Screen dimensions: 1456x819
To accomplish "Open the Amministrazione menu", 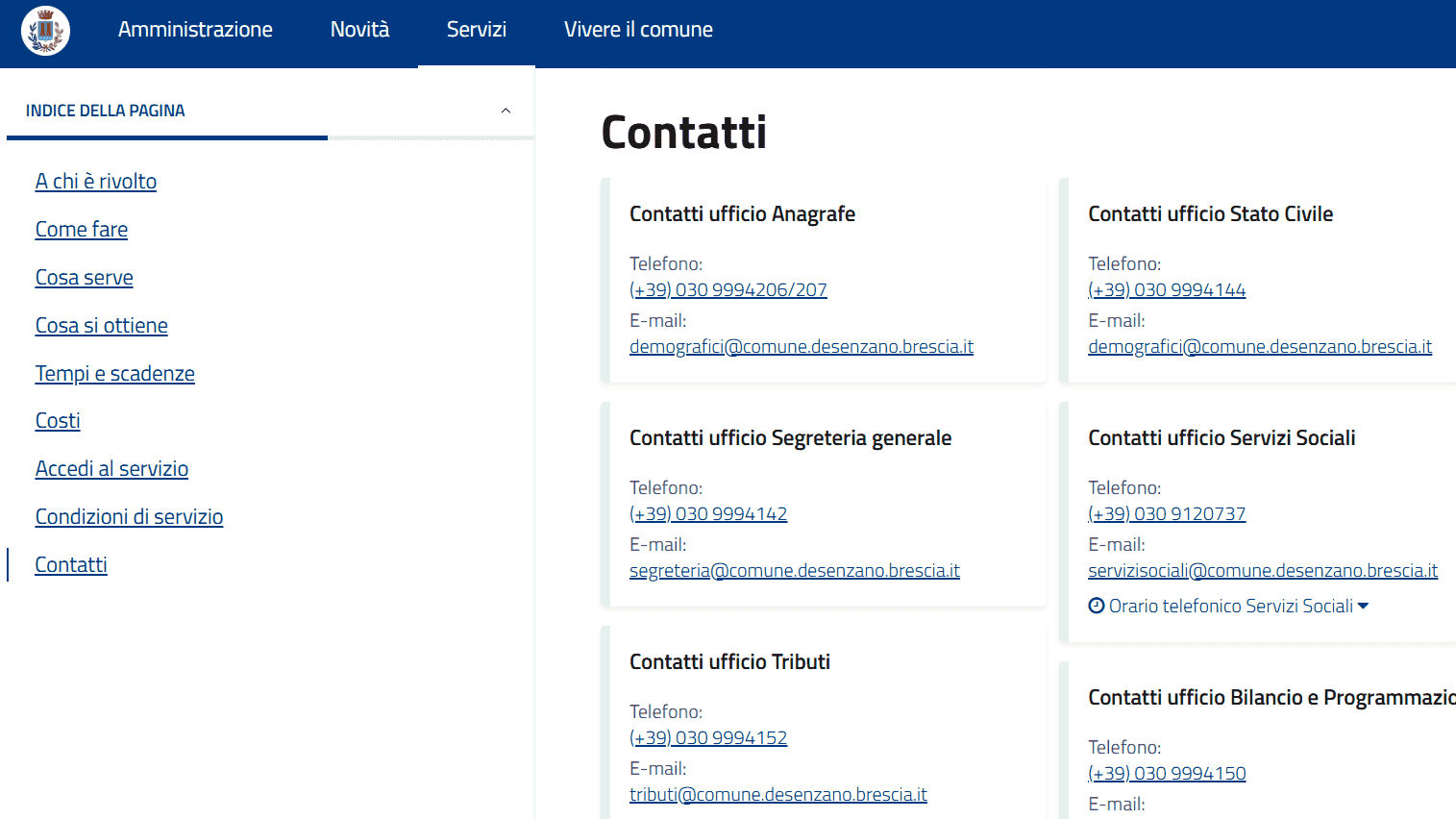I will (195, 30).
